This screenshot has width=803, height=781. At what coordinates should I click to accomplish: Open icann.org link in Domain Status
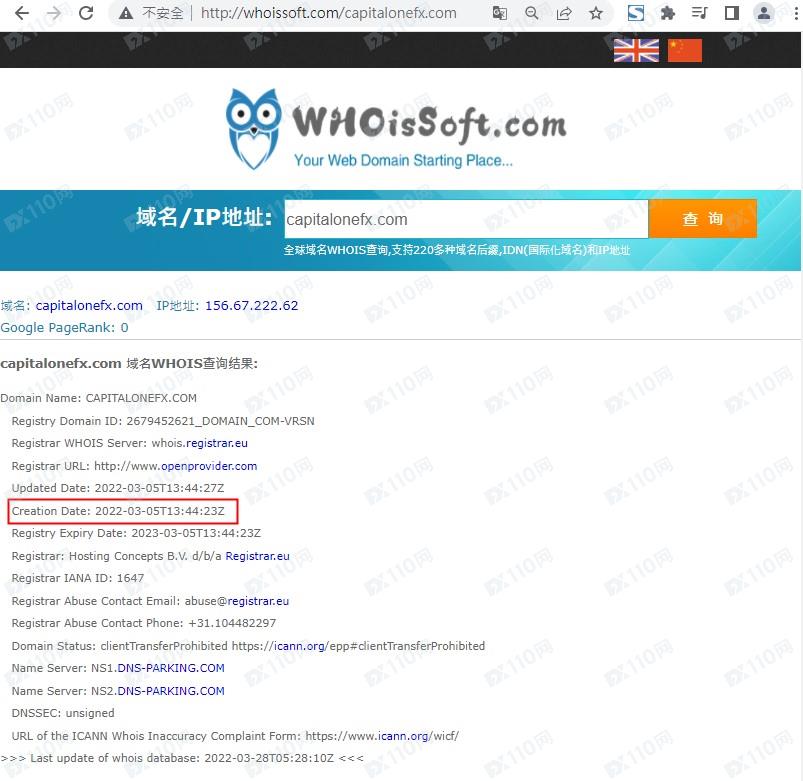click(299, 646)
